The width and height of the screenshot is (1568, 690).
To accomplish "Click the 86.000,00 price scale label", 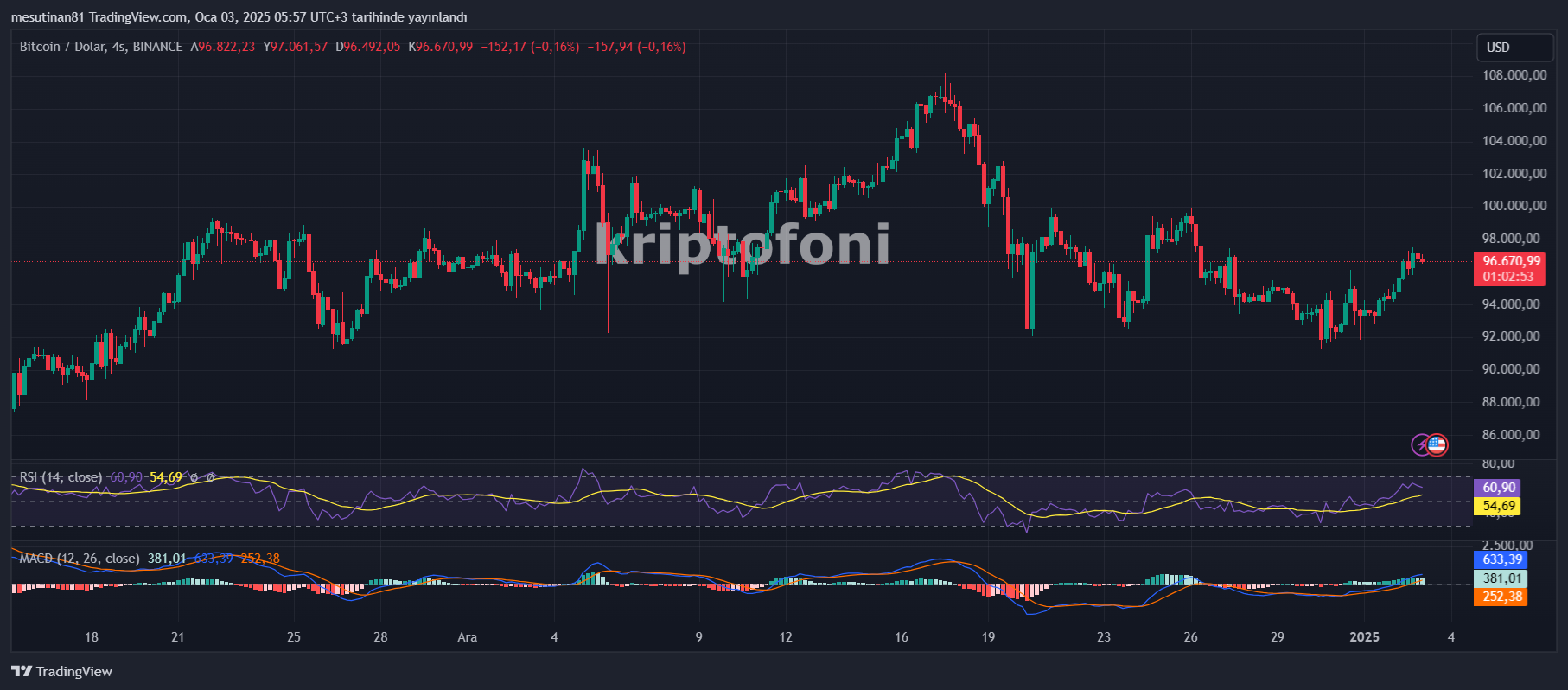I will coord(1511,435).
